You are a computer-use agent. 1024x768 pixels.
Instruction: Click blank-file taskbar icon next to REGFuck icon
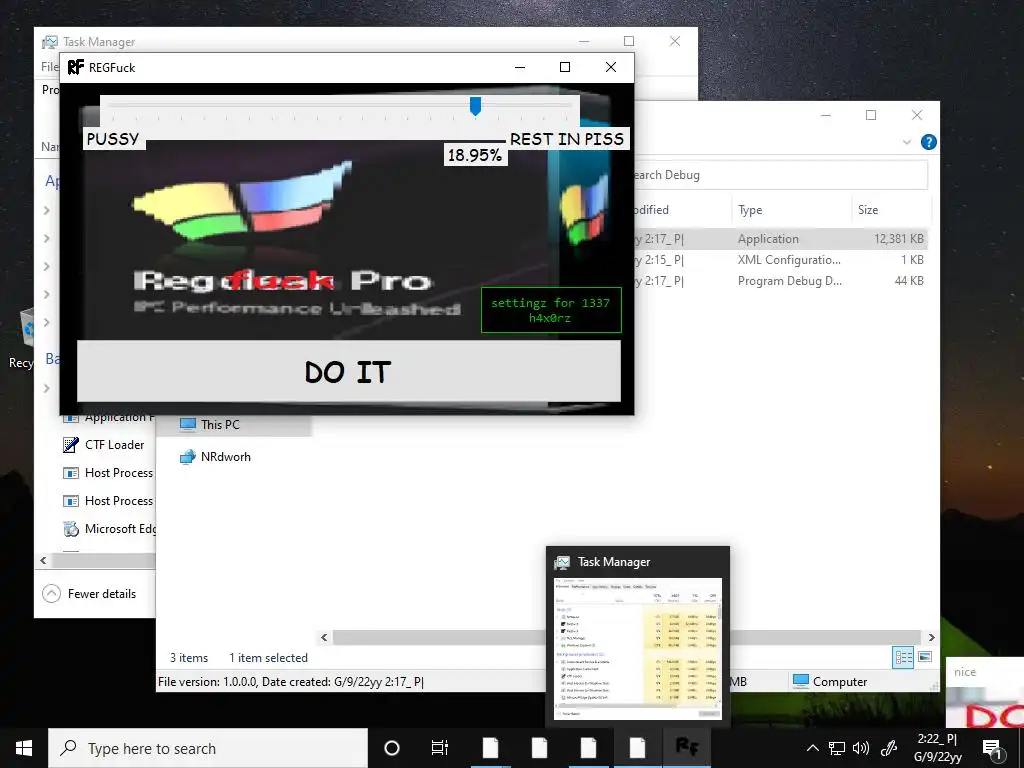(x=637, y=748)
